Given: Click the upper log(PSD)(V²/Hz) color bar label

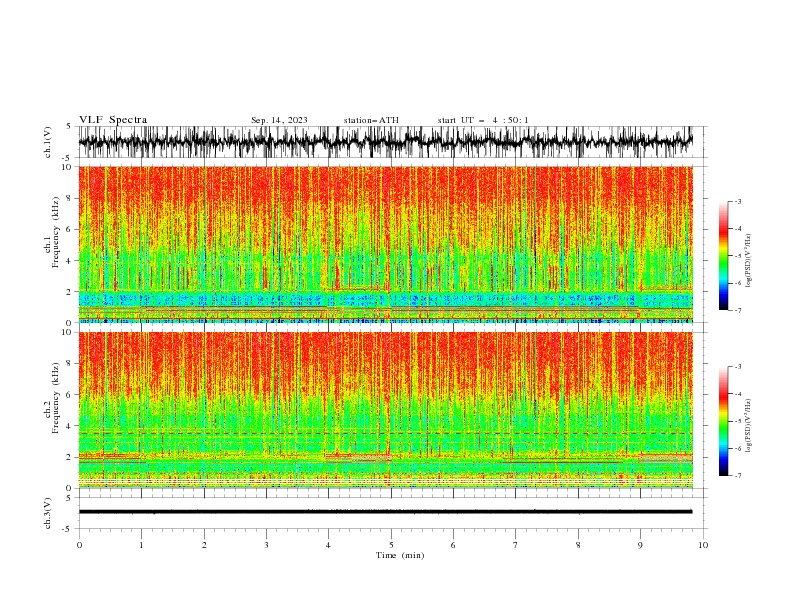Looking at the screenshot, I should coord(748,261).
